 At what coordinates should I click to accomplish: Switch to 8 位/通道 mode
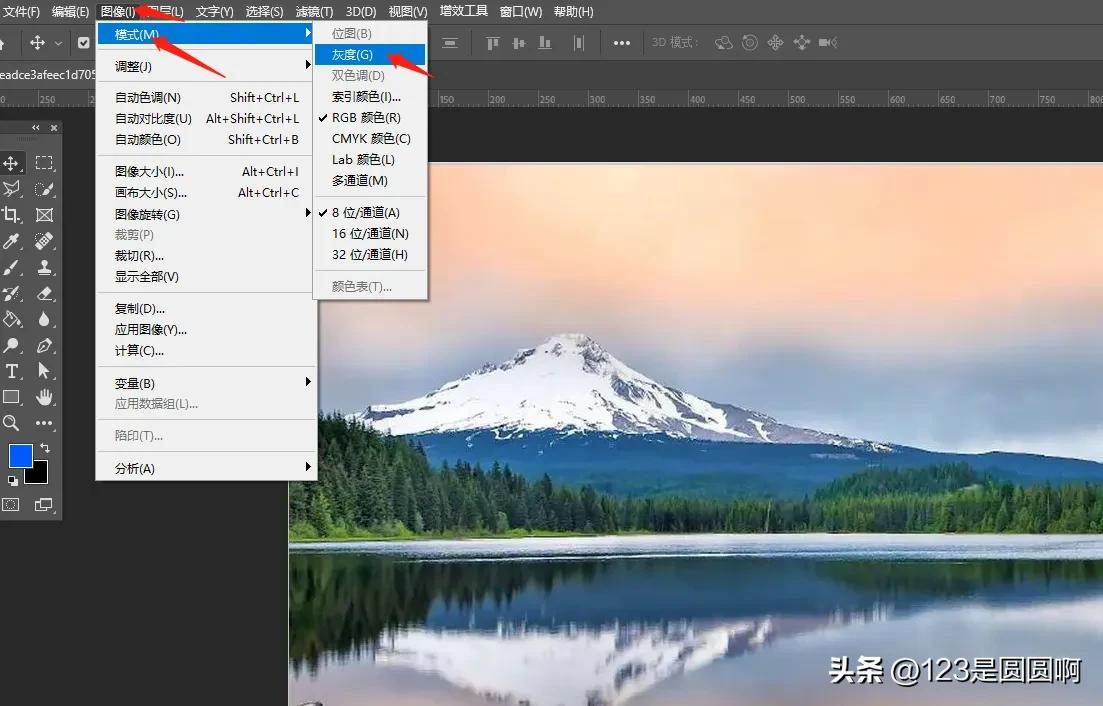364,212
